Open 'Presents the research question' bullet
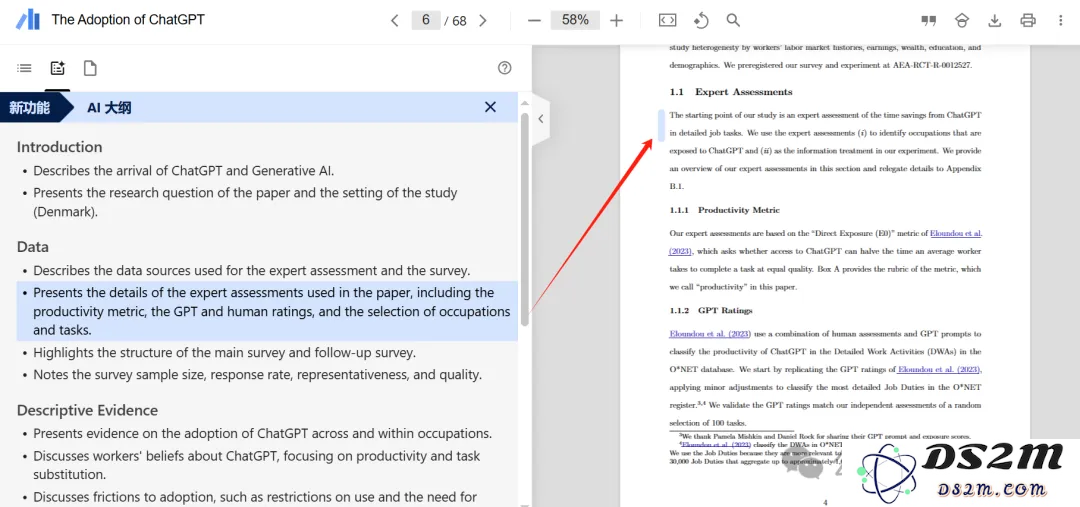The width and height of the screenshot is (1080, 507). [x=245, y=202]
